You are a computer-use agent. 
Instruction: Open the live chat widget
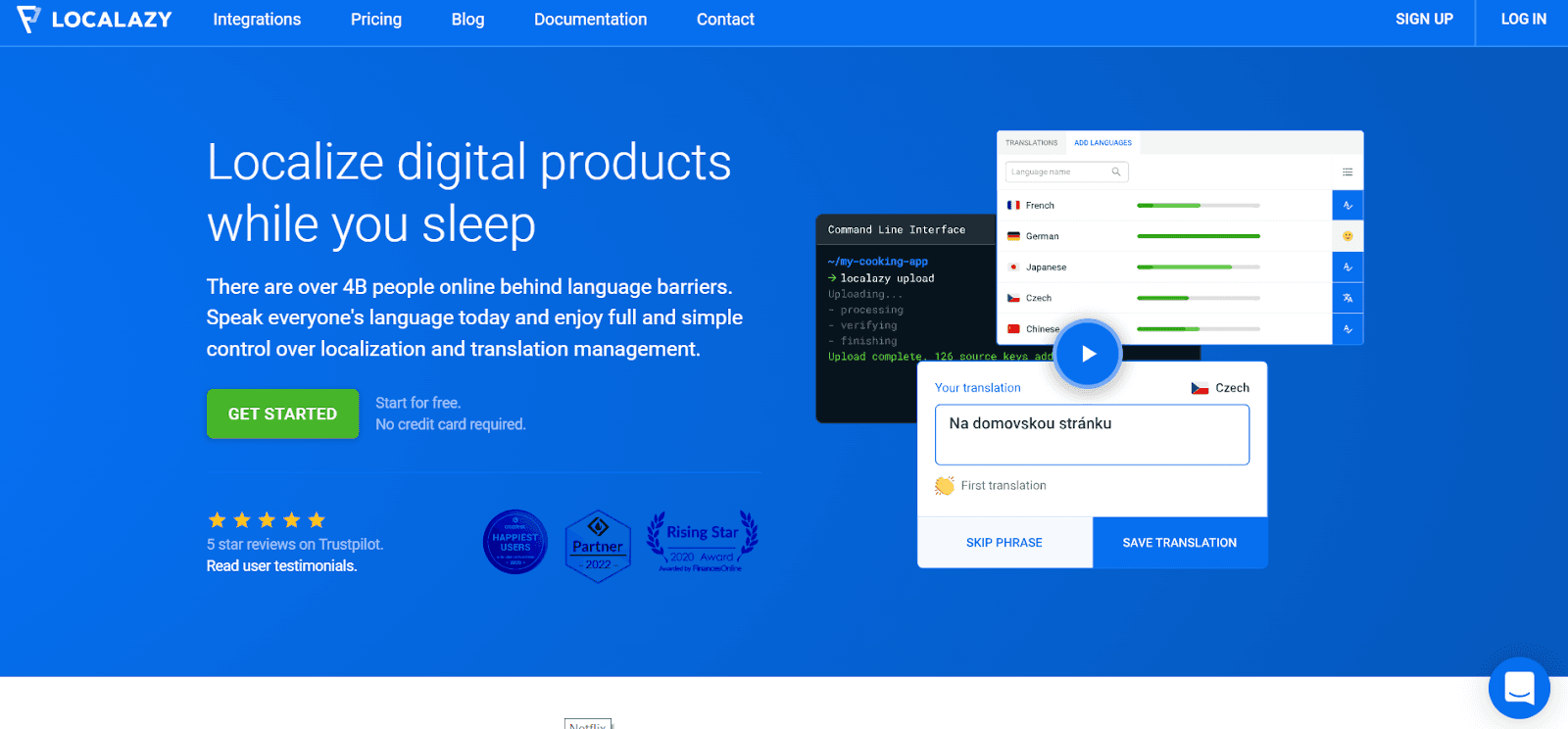click(x=1518, y=688)
